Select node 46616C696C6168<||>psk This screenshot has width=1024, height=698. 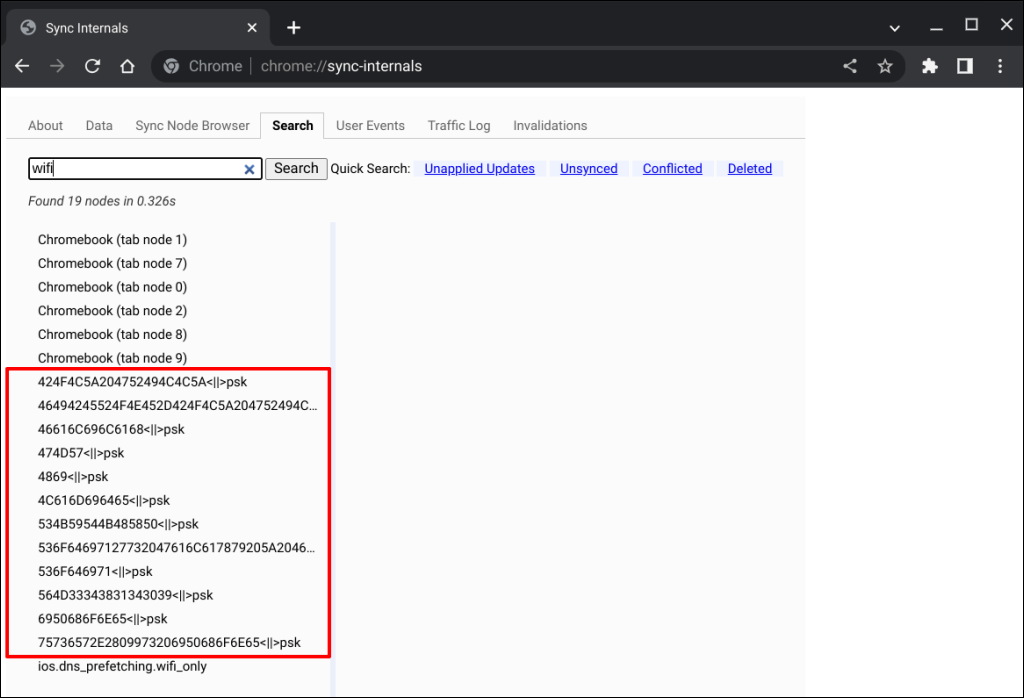coord(111,429)
